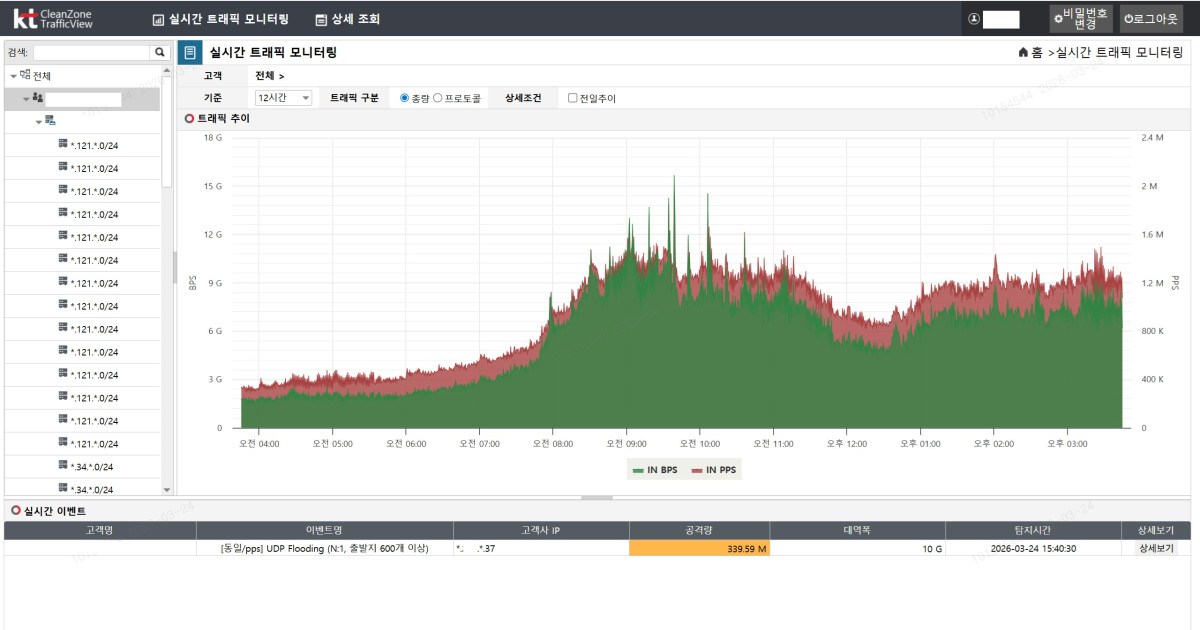This screenshot has height=630, width=1200.
Task: Open 실시간 트래픽 모니터링 menu
Action: tap(220, 19)
